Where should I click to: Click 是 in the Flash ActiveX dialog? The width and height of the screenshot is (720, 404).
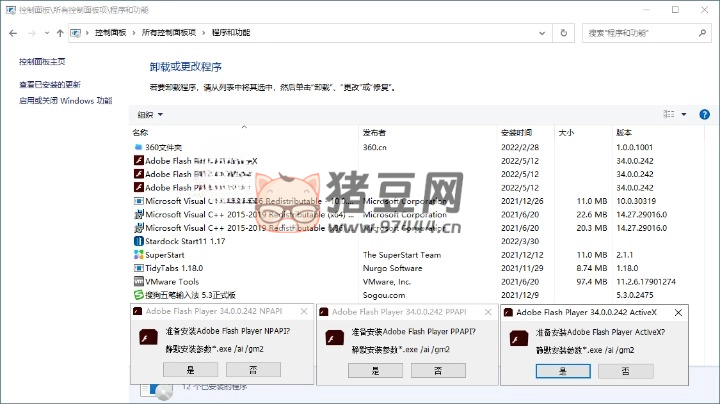click(x=562, y=371)
